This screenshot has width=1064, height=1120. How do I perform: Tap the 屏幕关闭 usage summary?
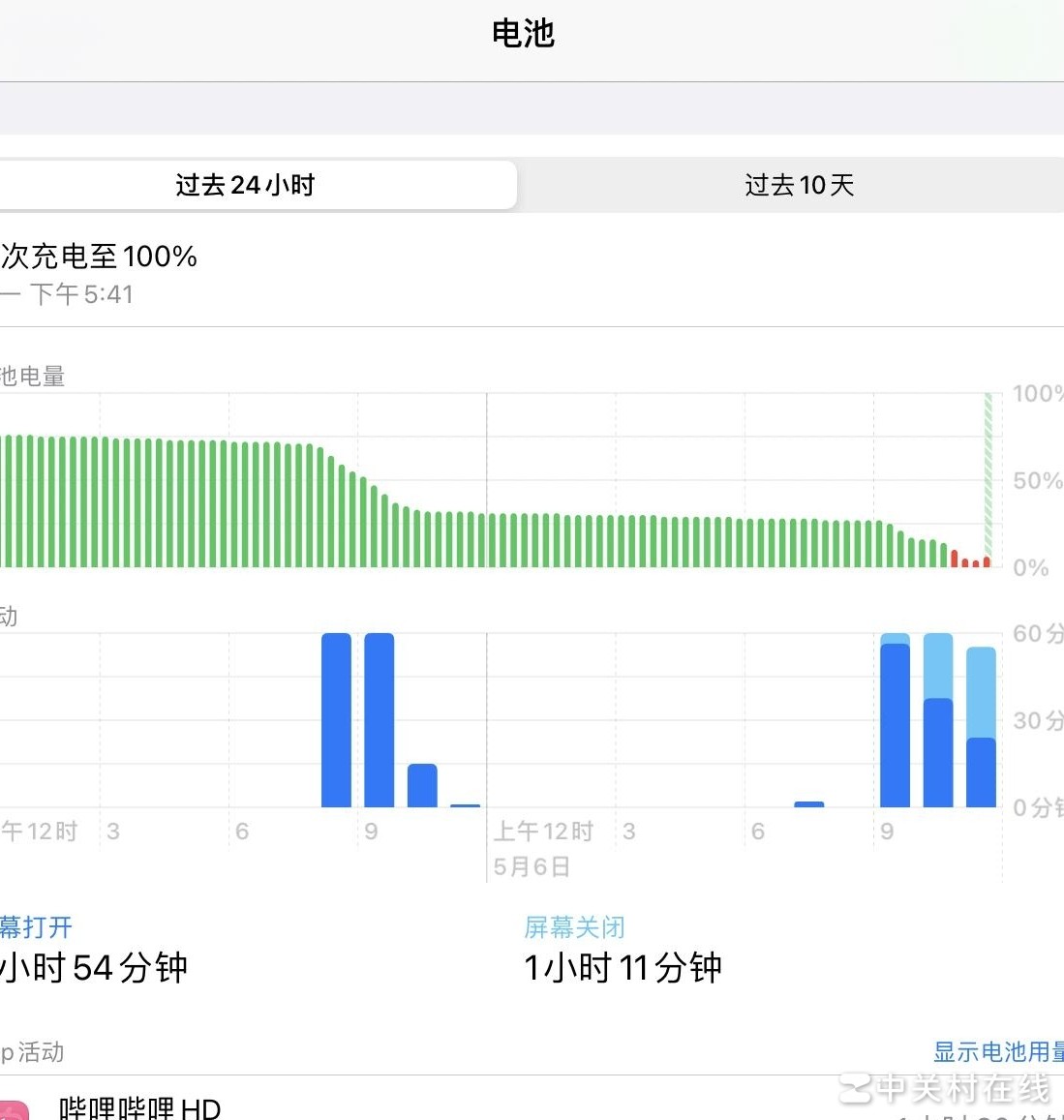(623, 967)
